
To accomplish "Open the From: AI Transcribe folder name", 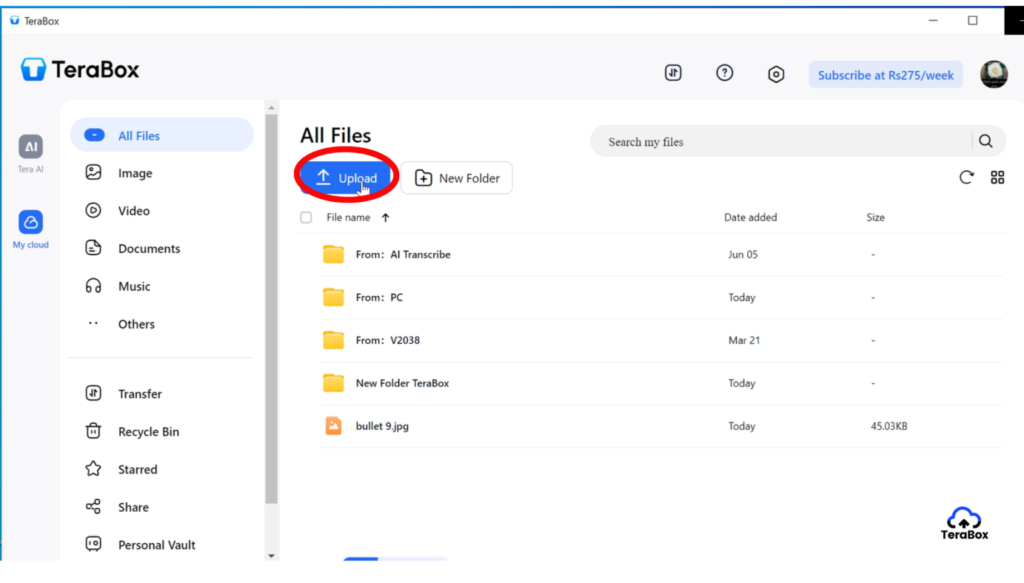I will [403, 255].
